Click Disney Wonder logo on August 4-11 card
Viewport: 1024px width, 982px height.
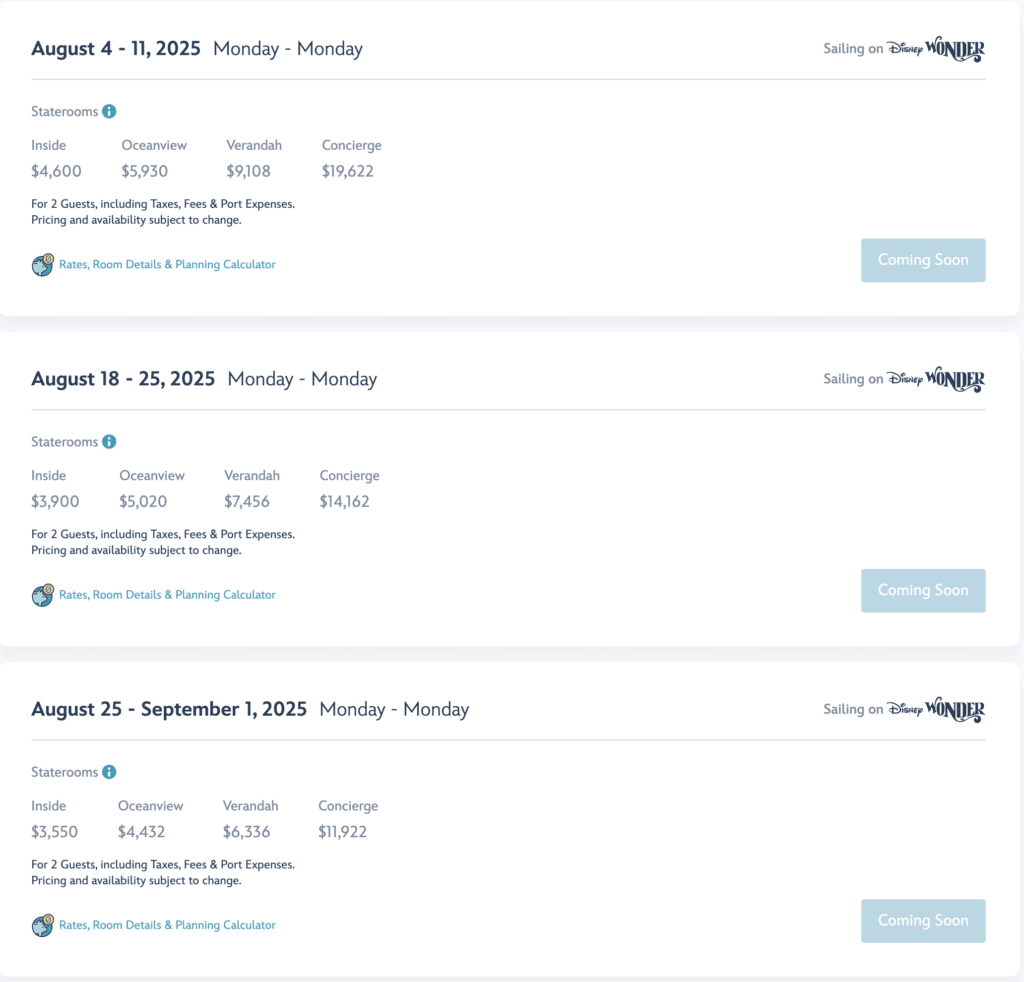click(x=936, y=49)
